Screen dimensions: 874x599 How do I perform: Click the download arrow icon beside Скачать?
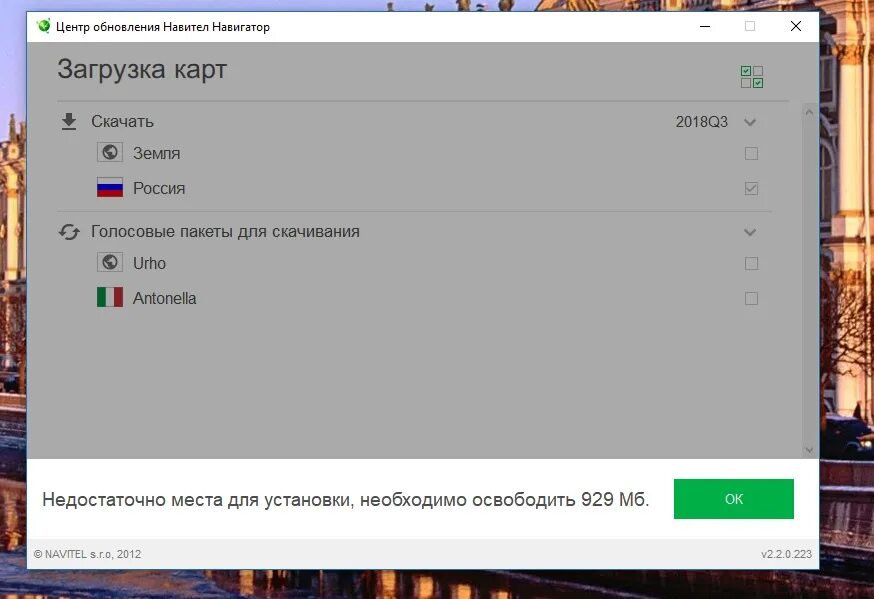(x=69, y=121)
